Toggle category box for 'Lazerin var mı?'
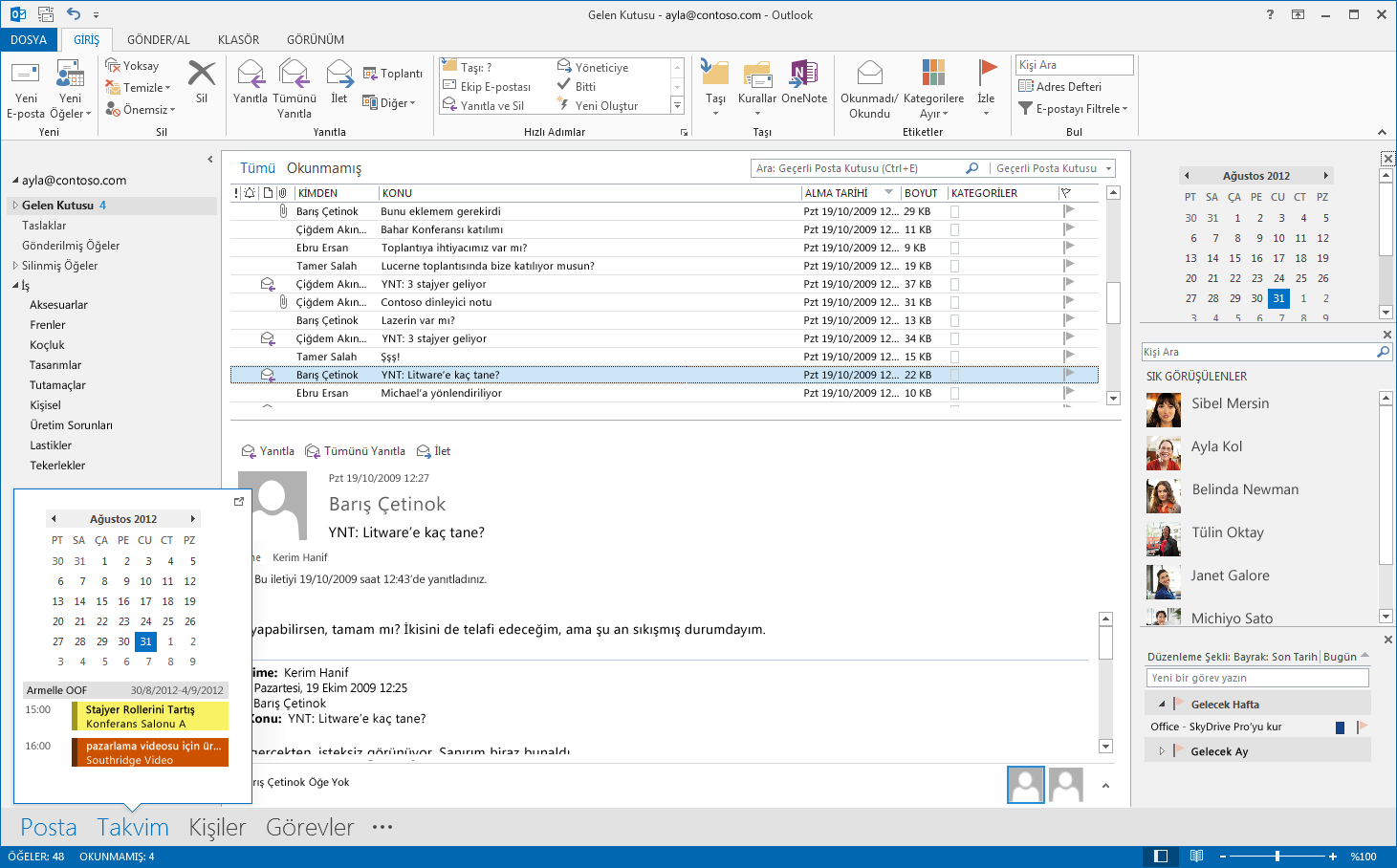This screenshot has height=868, width=1397. tap(954, 320)
